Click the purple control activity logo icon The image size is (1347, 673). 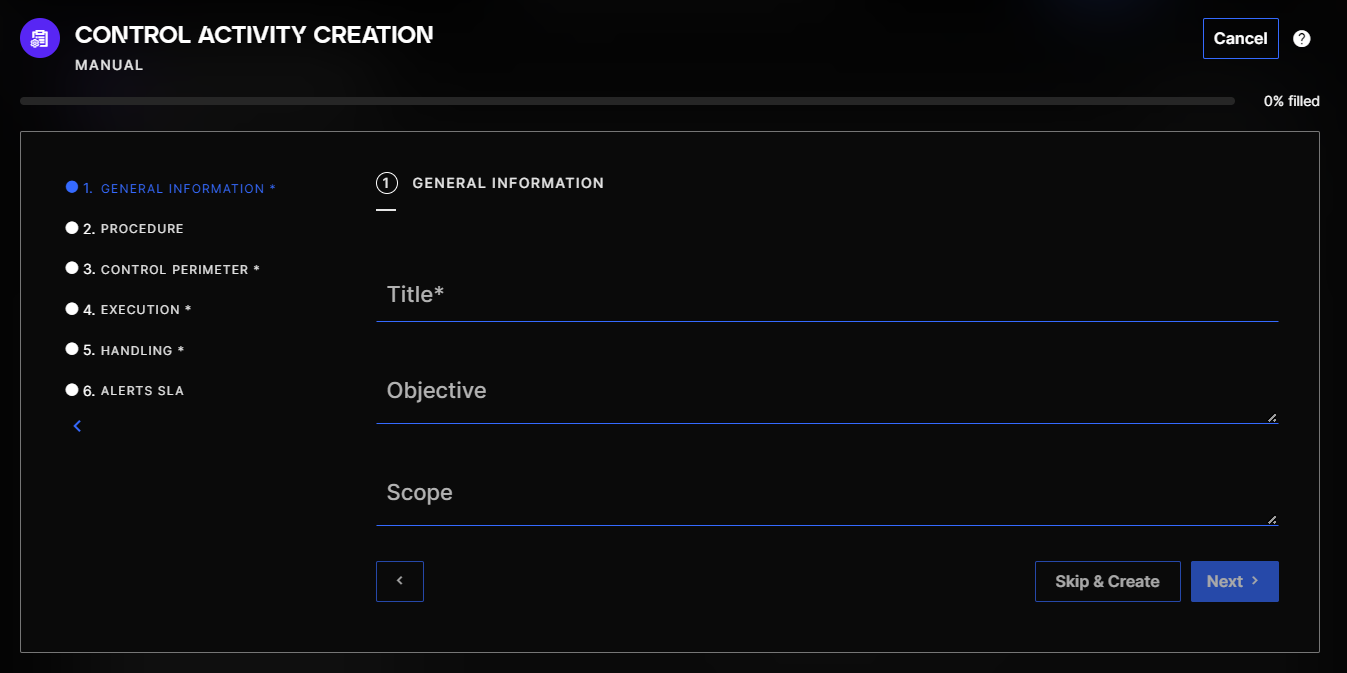tap(40, 39)
